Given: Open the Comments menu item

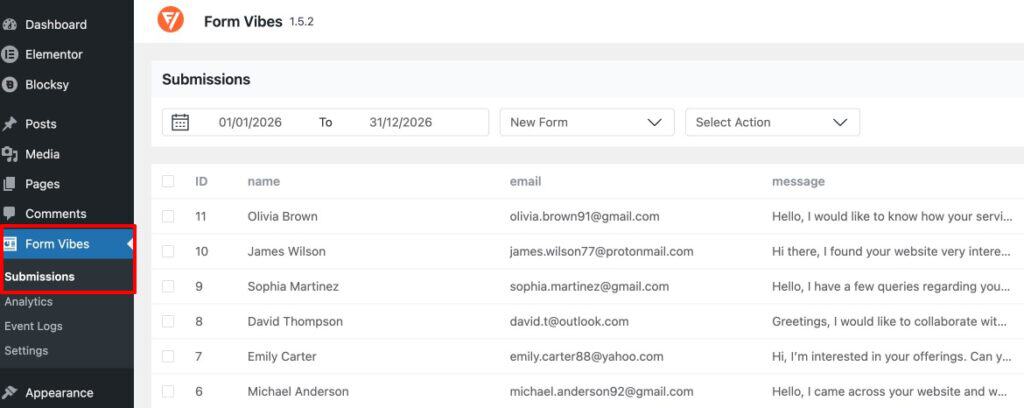Looking at the screenshot, I should pos(56,213).
